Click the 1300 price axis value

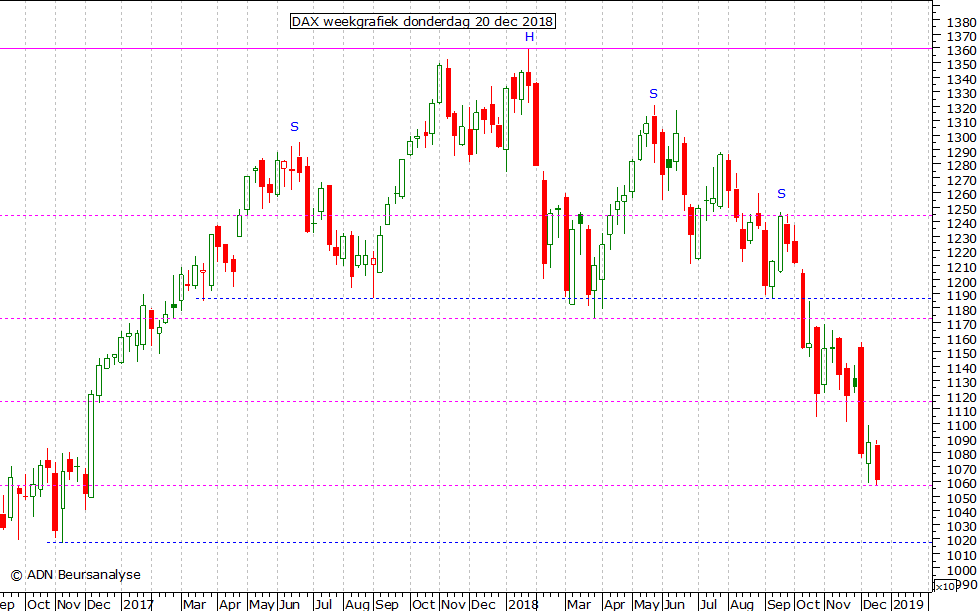(x=961, y=137)
